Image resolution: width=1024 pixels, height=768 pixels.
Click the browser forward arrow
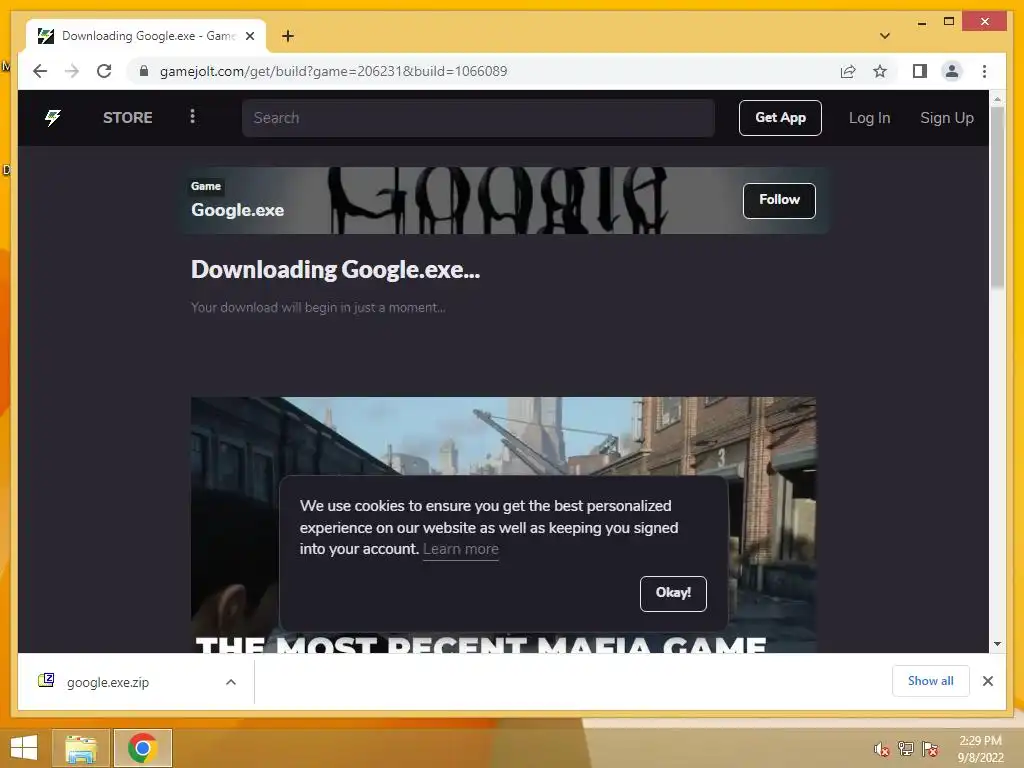point(72,71)
